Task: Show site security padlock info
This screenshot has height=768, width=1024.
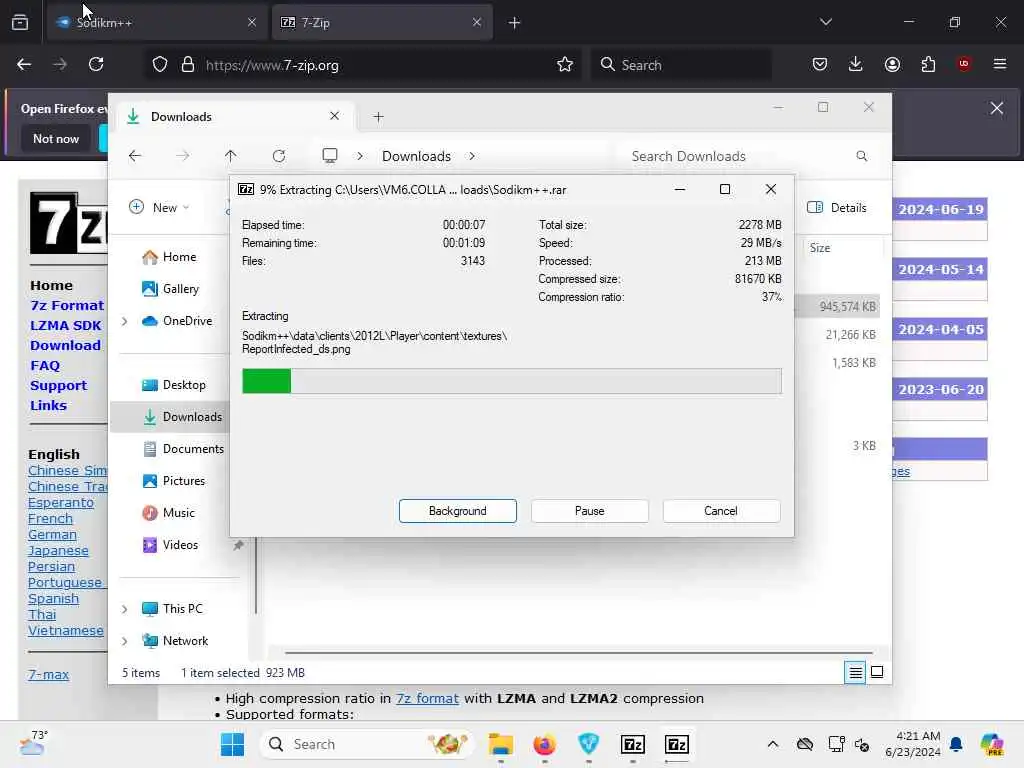Action: 188,64
